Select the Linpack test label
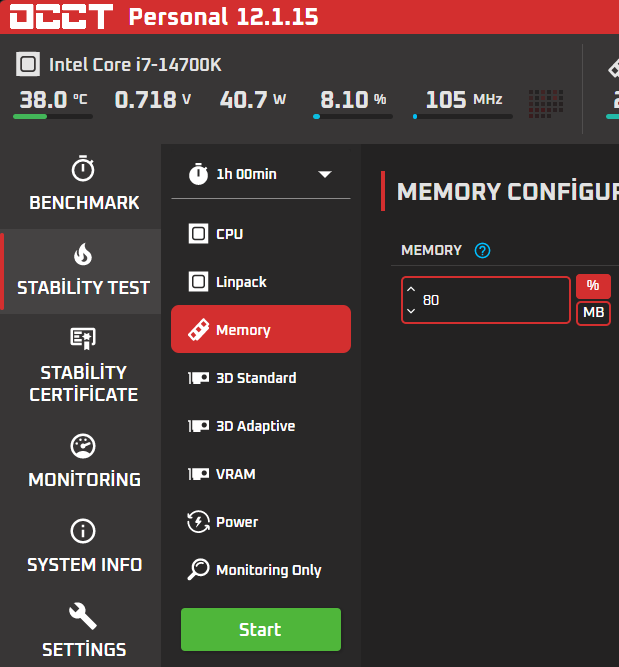 (x=241, y=282)
